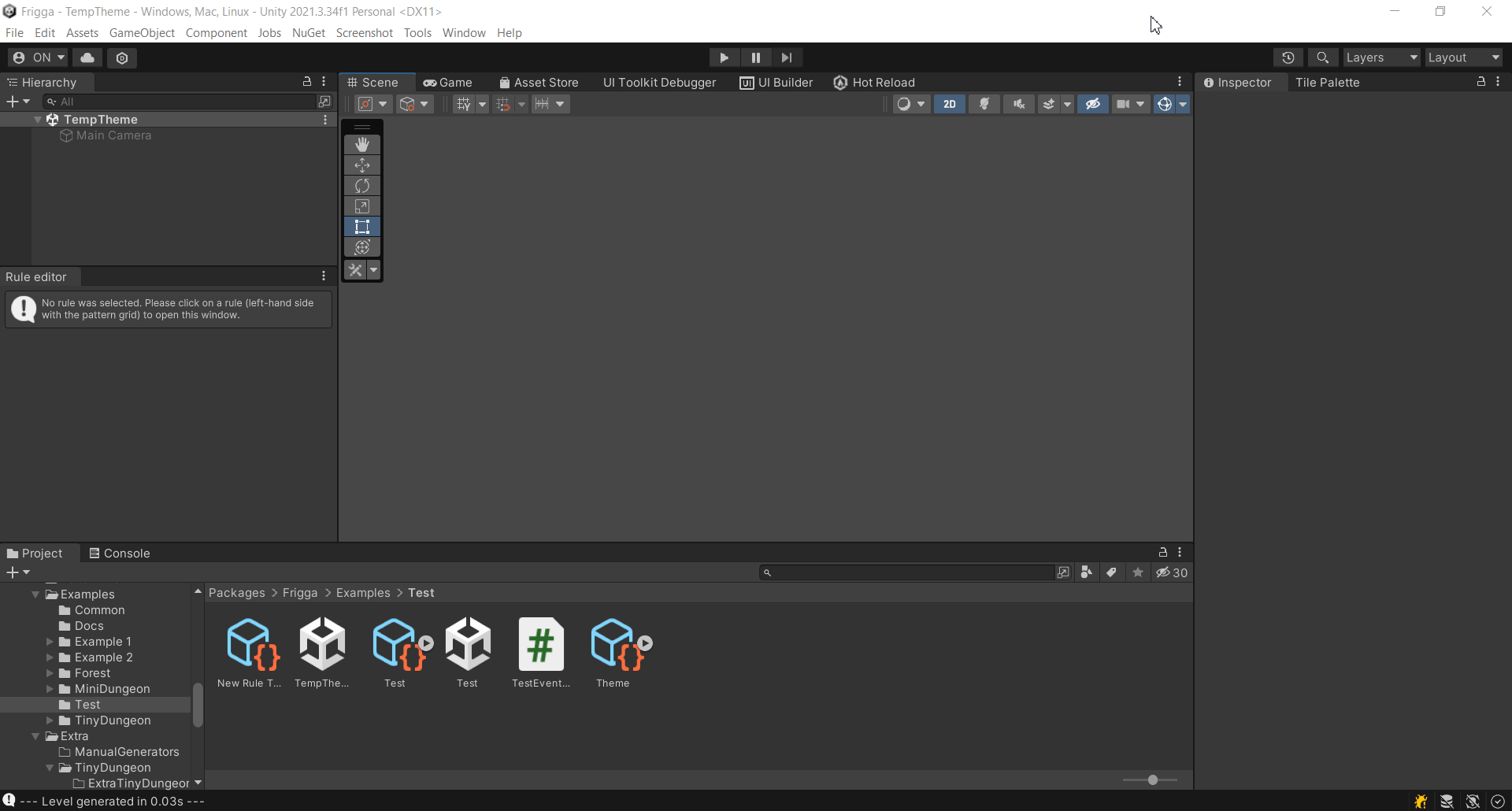Click the Unity Cloud icon
Screen dimensions: 1512x811
(87, 57)
